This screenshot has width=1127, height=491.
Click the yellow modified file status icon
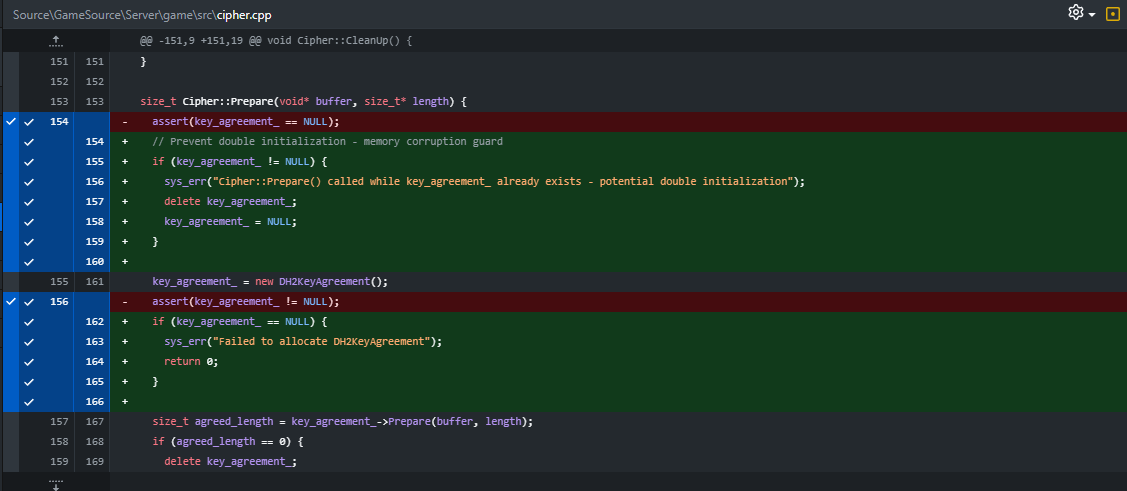(x=1112, y=14)
